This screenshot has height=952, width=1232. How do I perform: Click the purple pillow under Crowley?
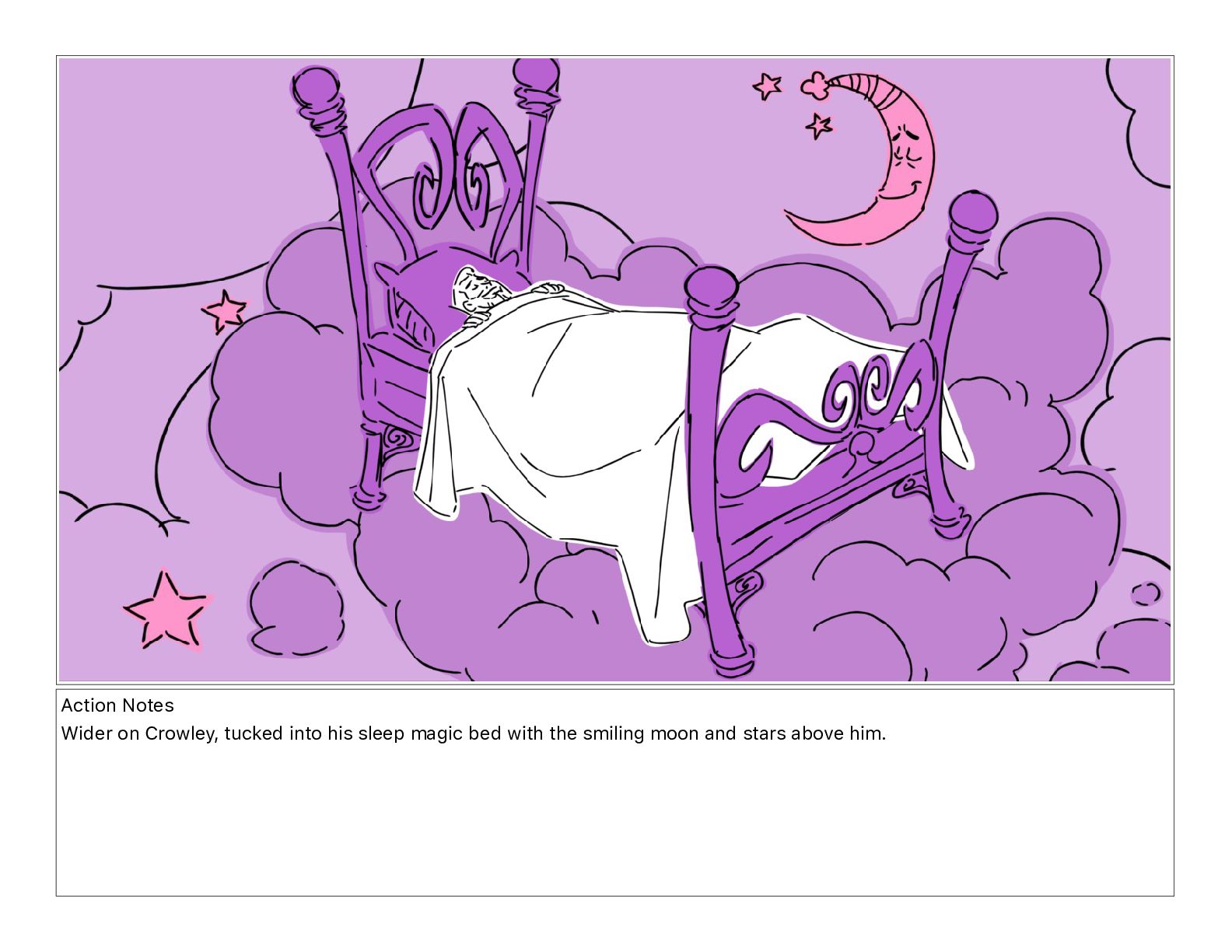[424, 284]
